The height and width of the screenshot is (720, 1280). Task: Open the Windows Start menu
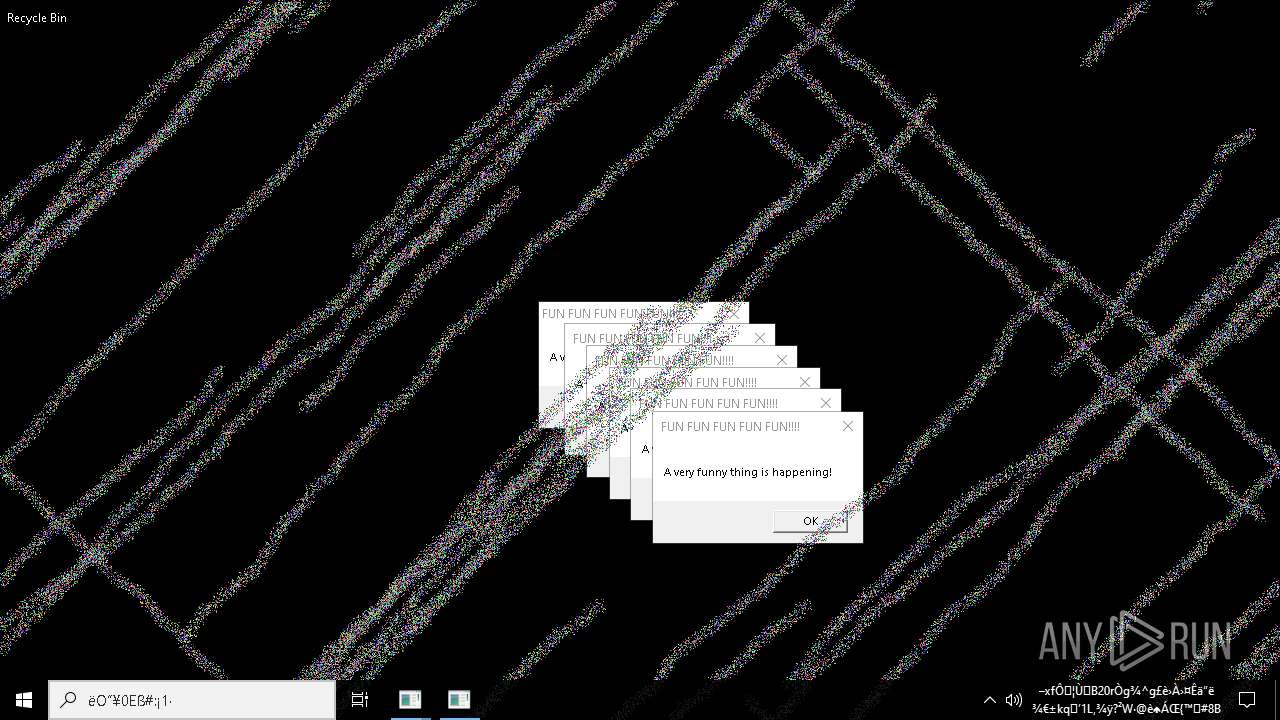(24, 700)
